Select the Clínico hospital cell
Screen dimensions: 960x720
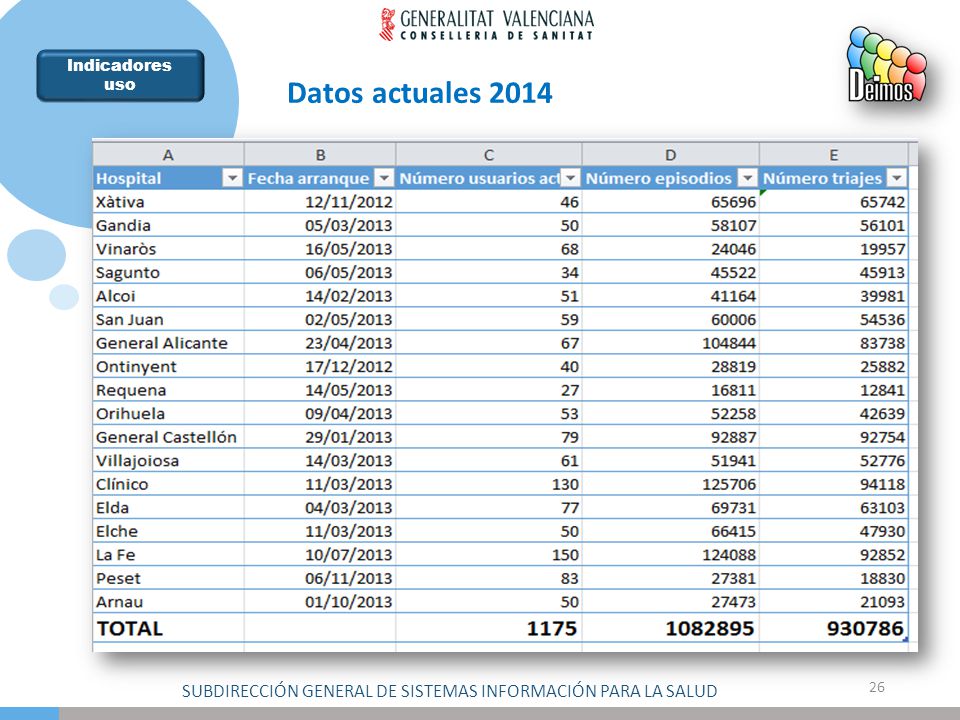[x=168, y=484]
